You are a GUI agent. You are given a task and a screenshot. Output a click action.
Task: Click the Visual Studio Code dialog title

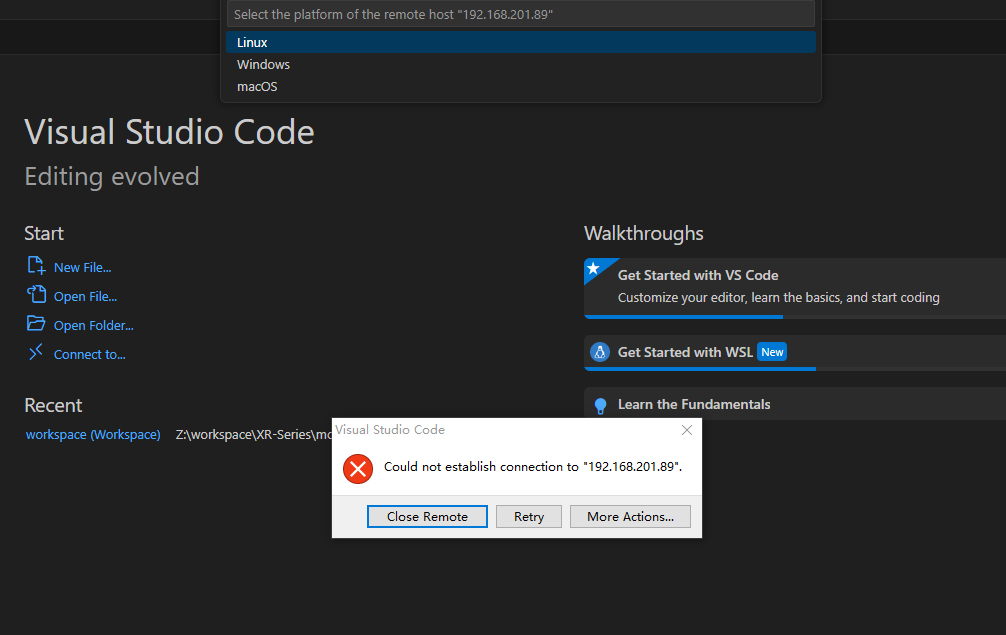390,430
